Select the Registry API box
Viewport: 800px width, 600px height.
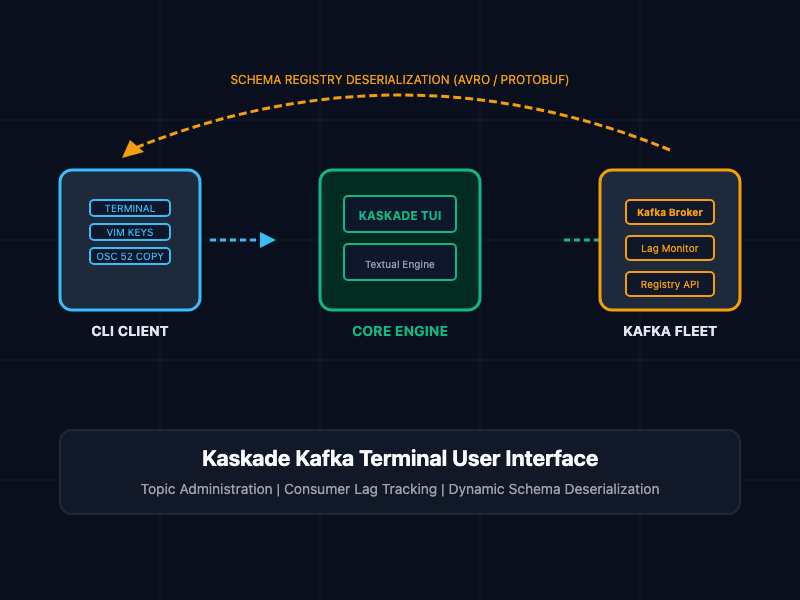[x=669, y=284]
